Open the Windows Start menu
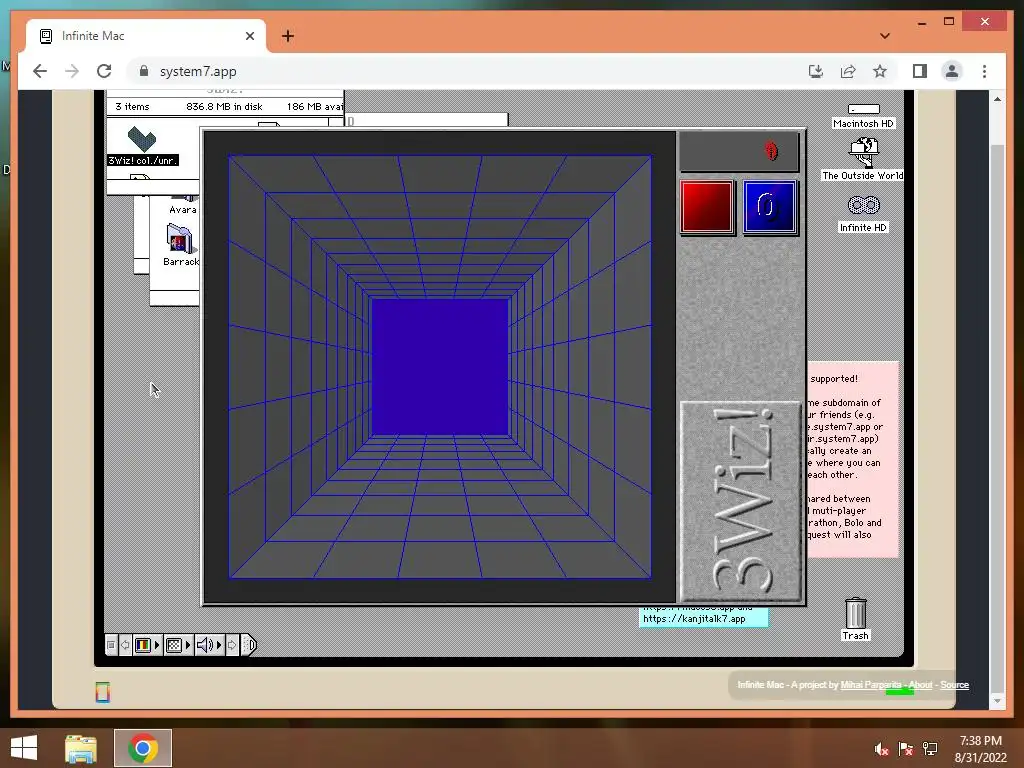The image size is (1024, 768). point(24,748)
